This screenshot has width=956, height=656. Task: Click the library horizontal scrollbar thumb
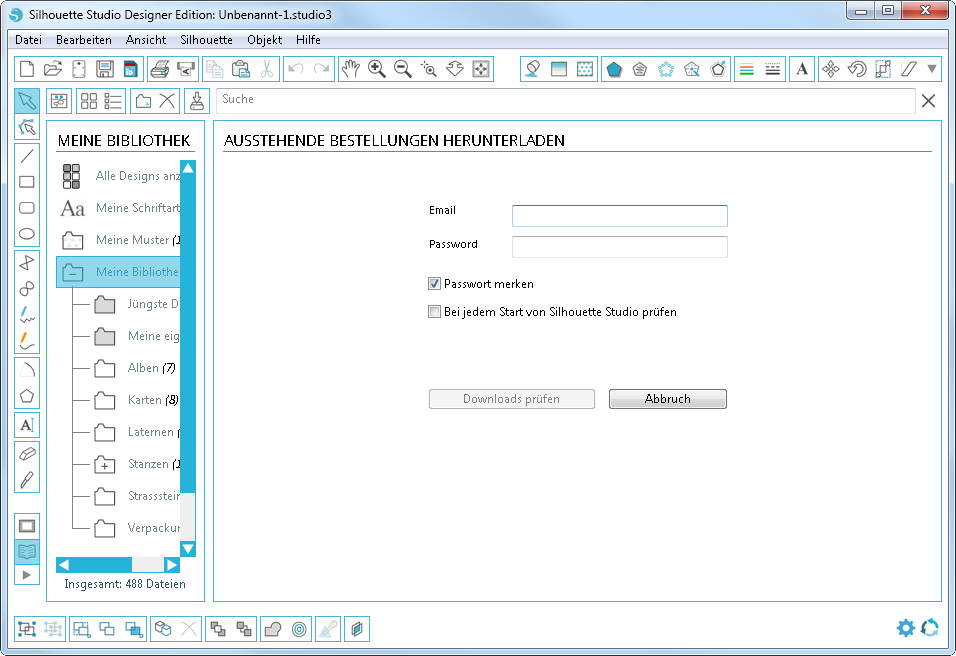coord(101,565)
